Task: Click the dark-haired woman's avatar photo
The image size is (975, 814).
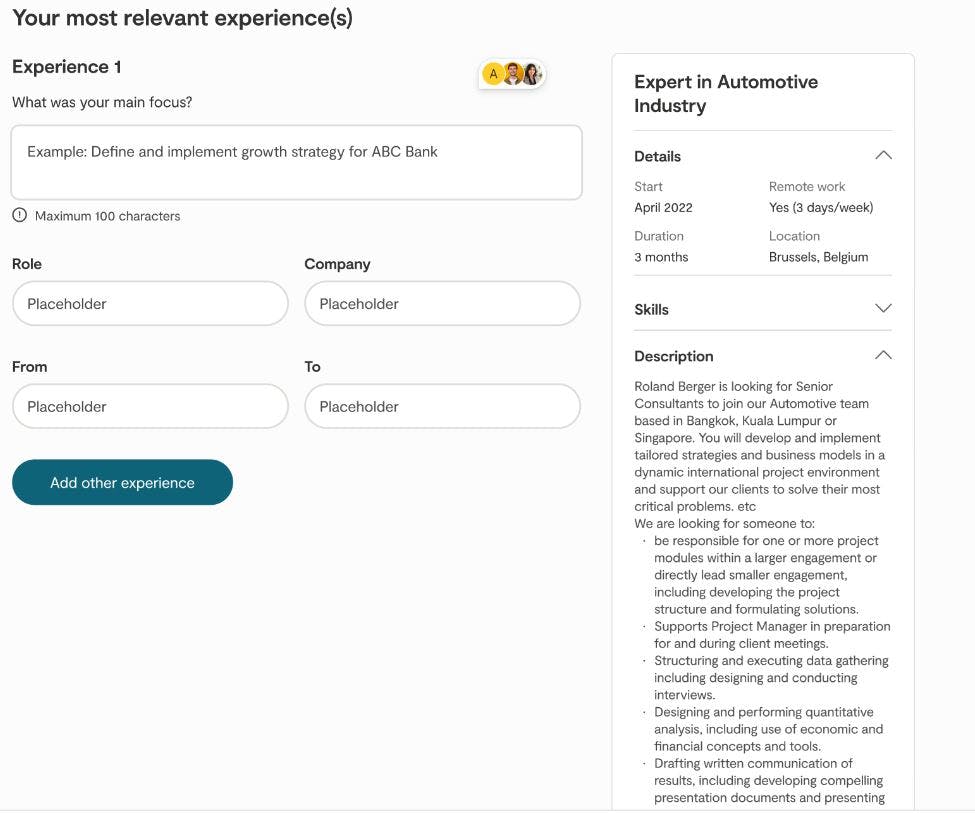Action: click(x=531, y=74)
